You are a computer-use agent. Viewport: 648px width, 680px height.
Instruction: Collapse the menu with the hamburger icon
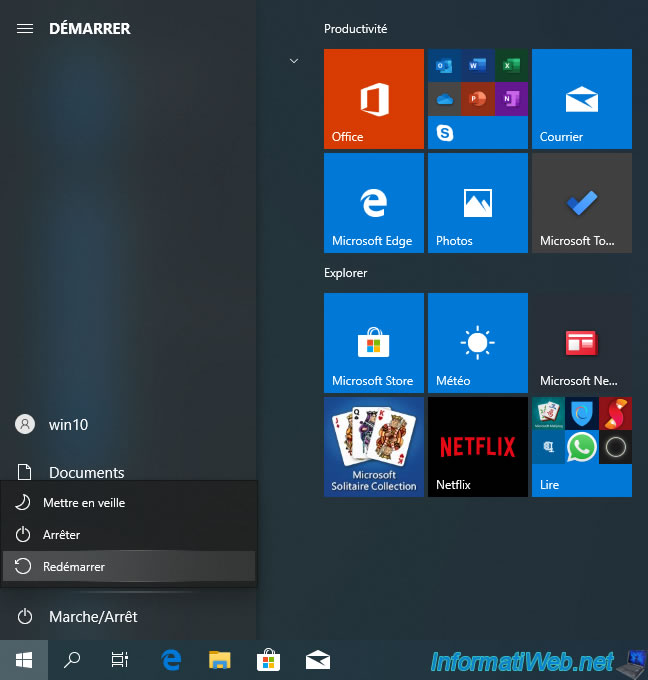click(25, 29)
